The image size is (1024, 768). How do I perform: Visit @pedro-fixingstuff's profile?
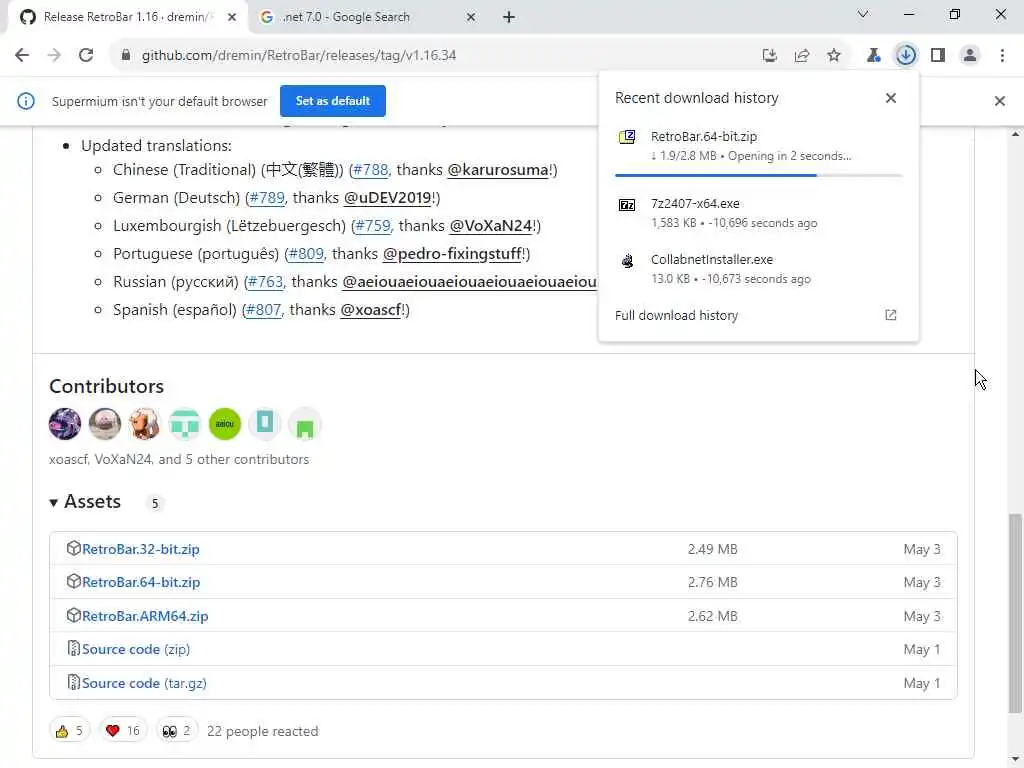point(451,254)
